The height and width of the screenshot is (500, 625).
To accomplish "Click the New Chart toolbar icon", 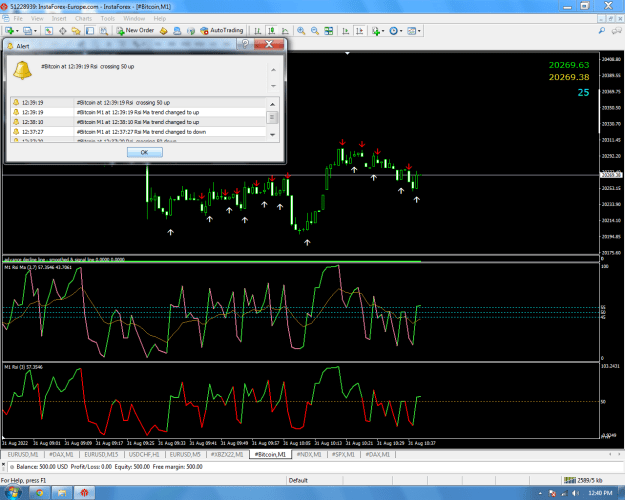I will pyautogui.click(x=9, y=31).
